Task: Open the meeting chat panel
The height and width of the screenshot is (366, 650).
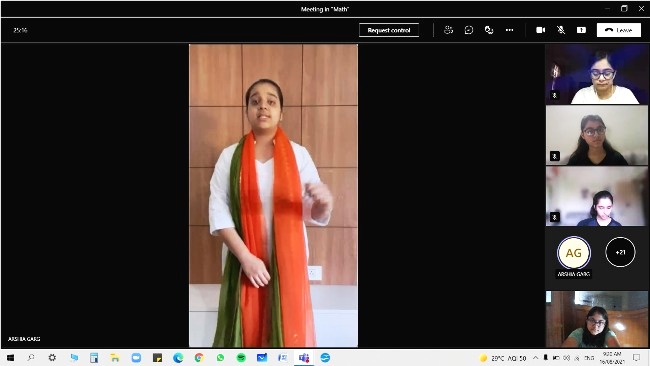Action: click(469, 30)
